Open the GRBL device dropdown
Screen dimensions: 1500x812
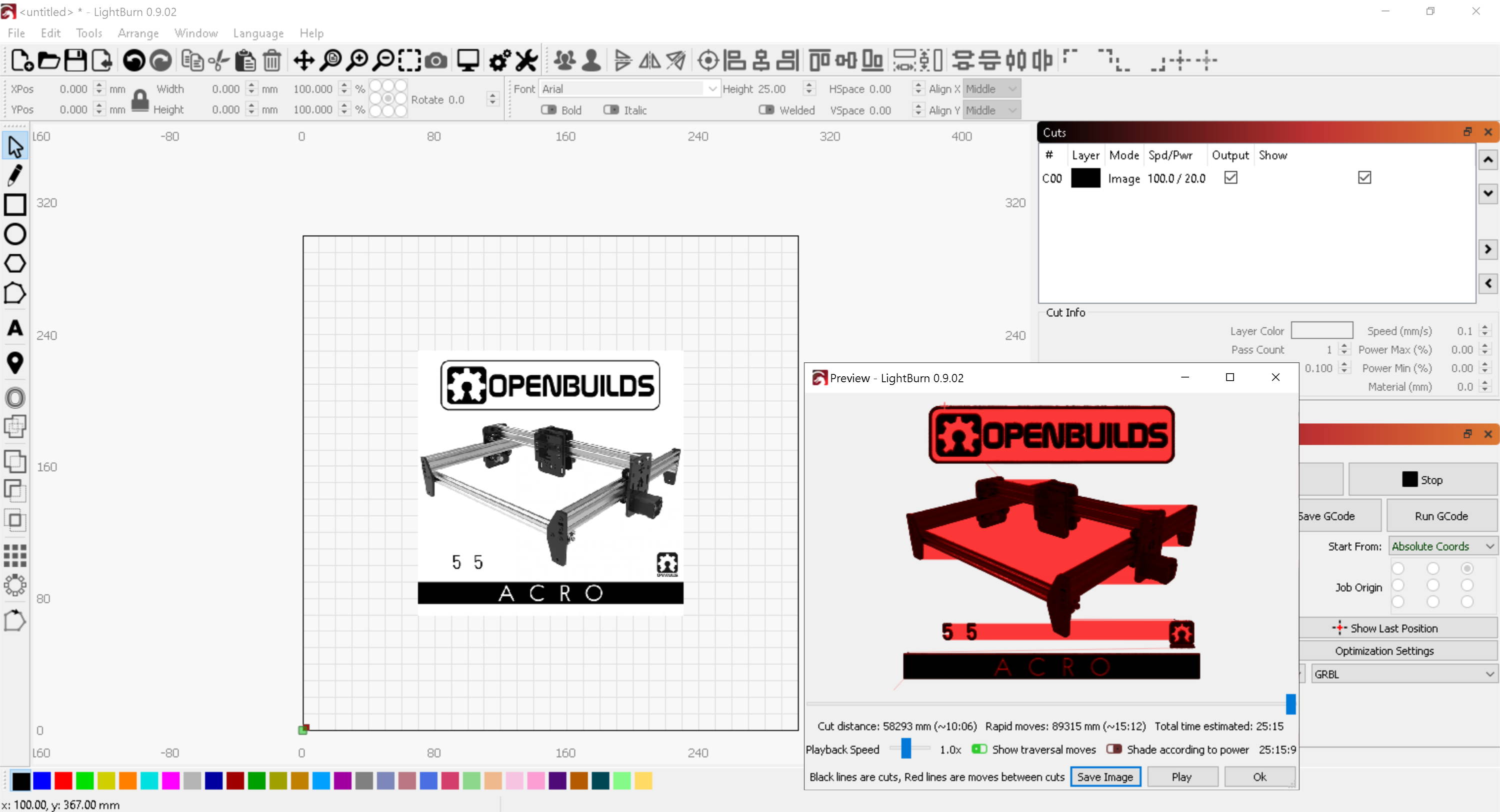pyautogui.click(x=1403, y=674)
